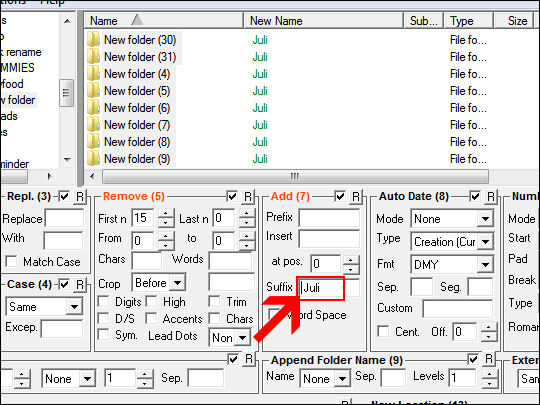Open the Case Same dropdown
The width and height of the screenshot is (540, 405).
pos(74,307)
